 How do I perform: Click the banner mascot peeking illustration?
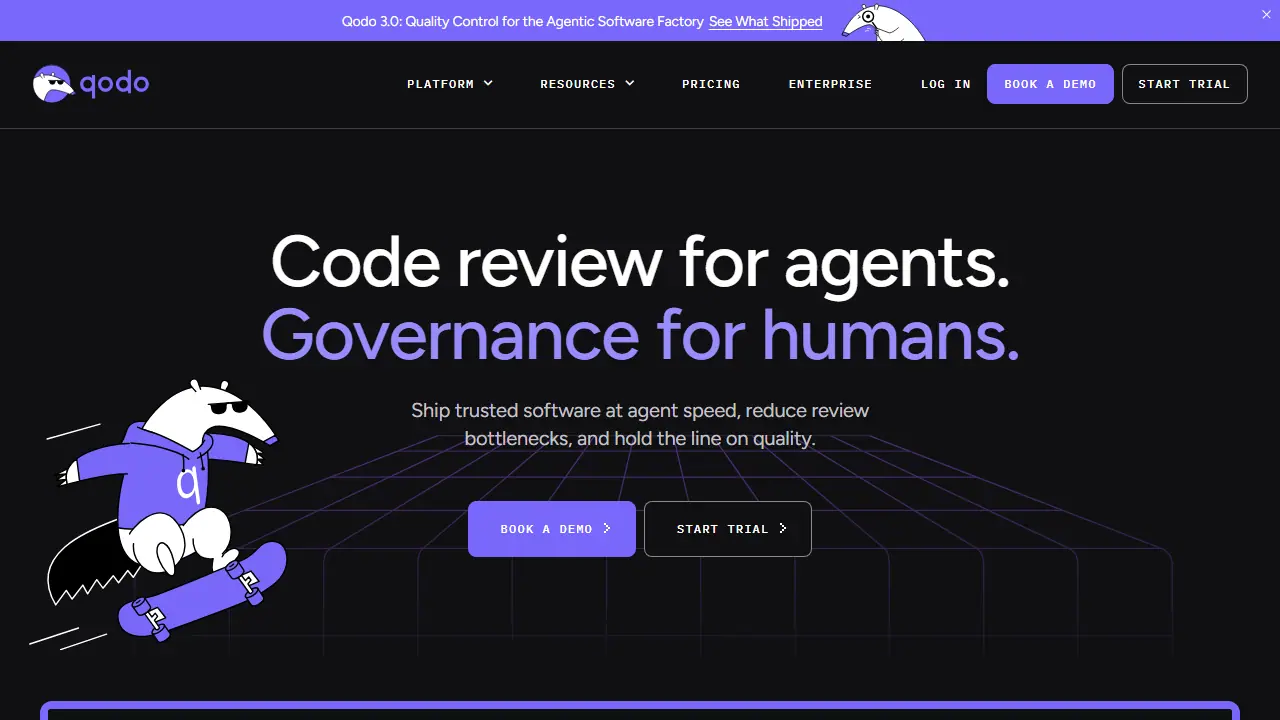point(883,22)
